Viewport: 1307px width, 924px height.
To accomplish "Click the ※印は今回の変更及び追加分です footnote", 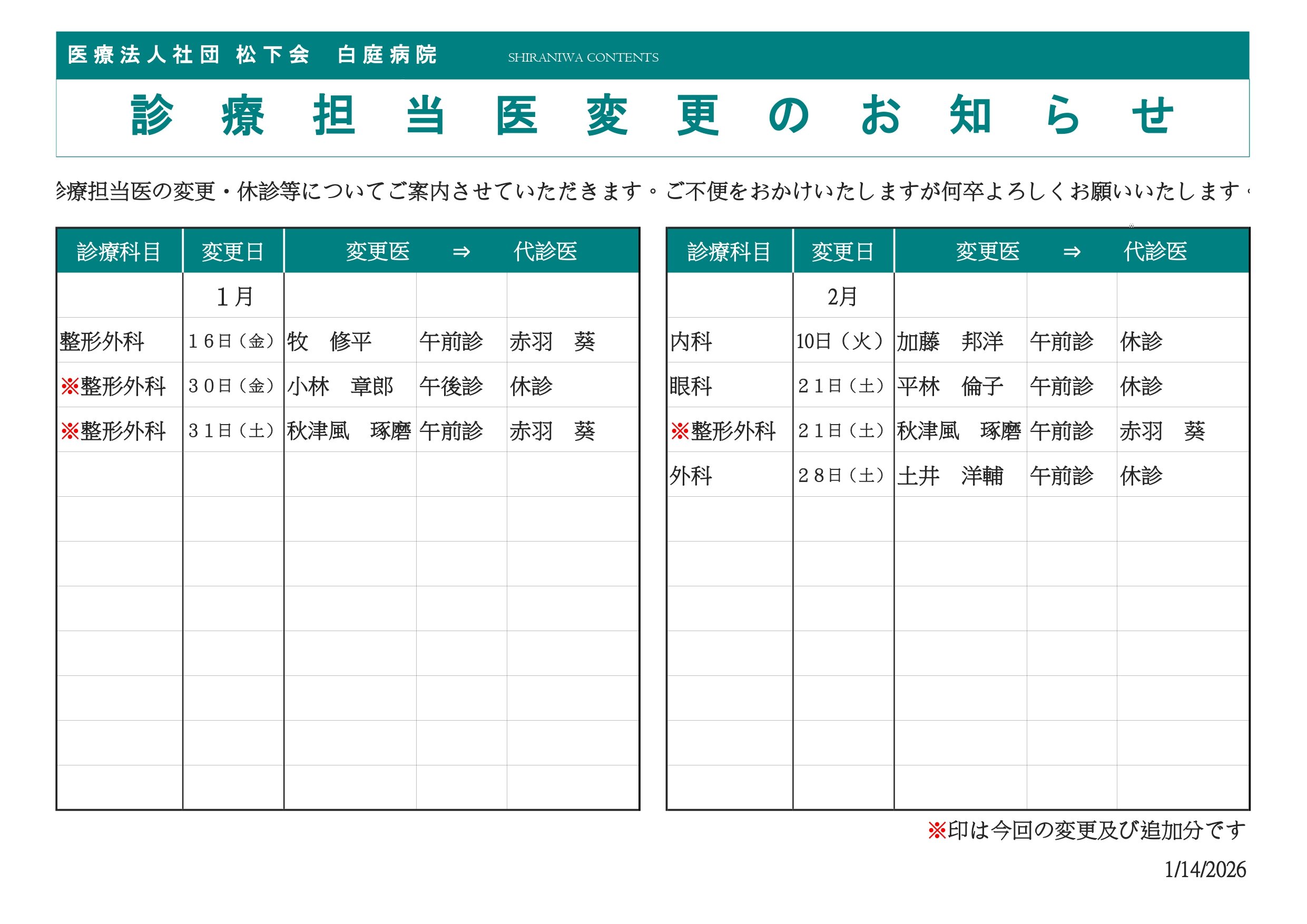I will click(x=1086, y=831).
